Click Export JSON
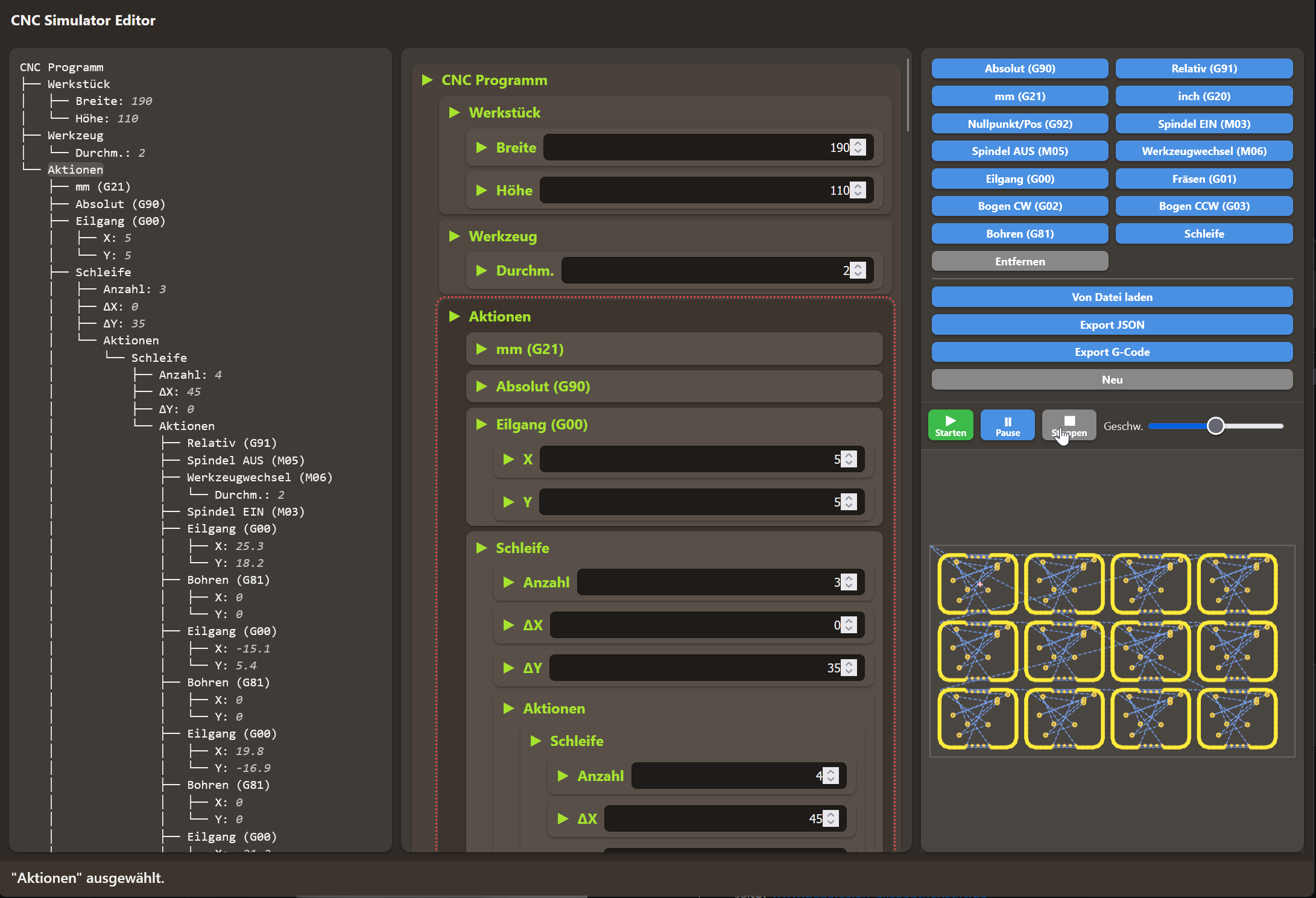Viewport: 1316px width, 898px height. point(1112,324)
